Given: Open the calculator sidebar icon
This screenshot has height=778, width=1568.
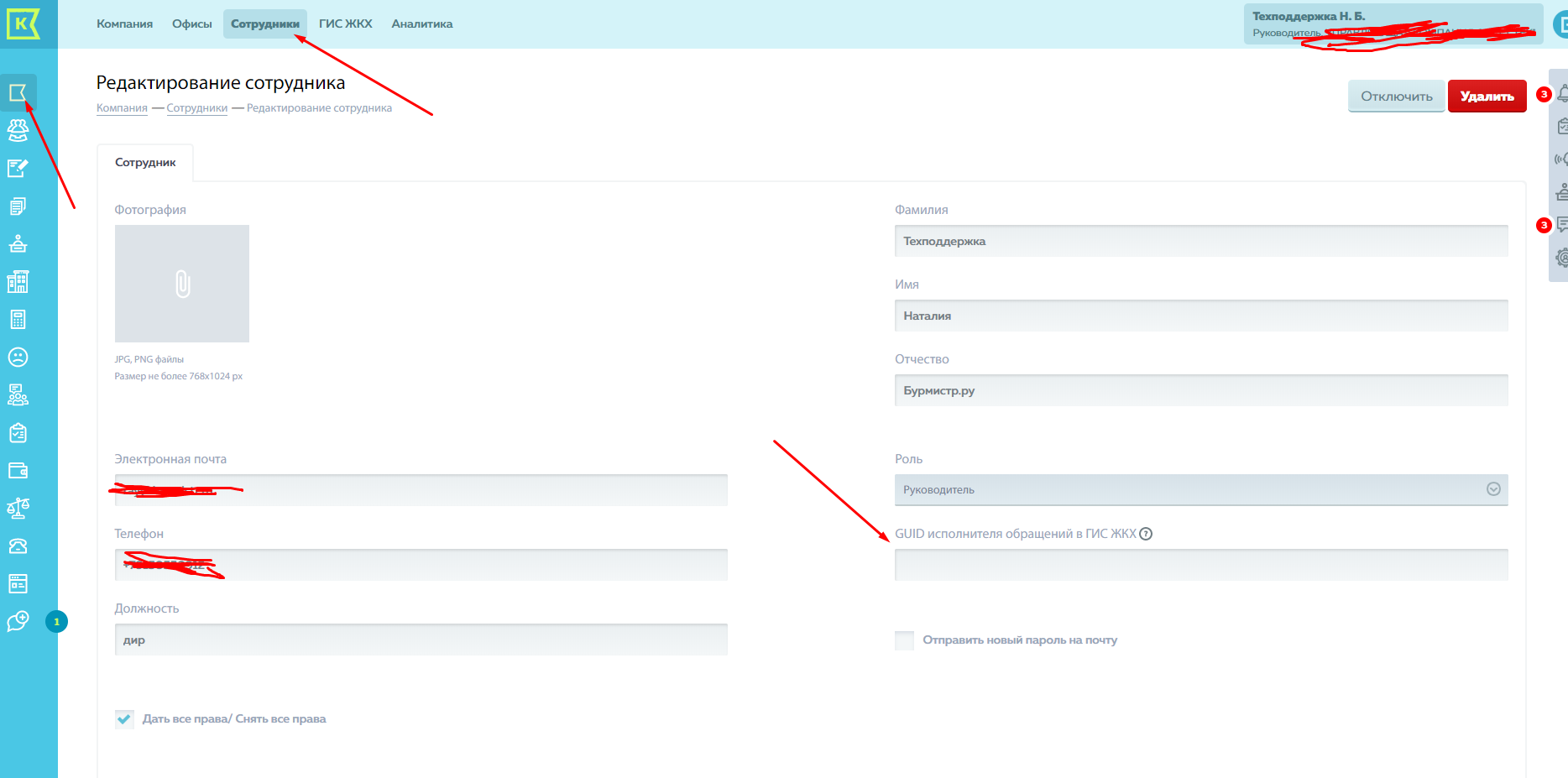Looking at the screenshot, I should [x=18, y=319].
